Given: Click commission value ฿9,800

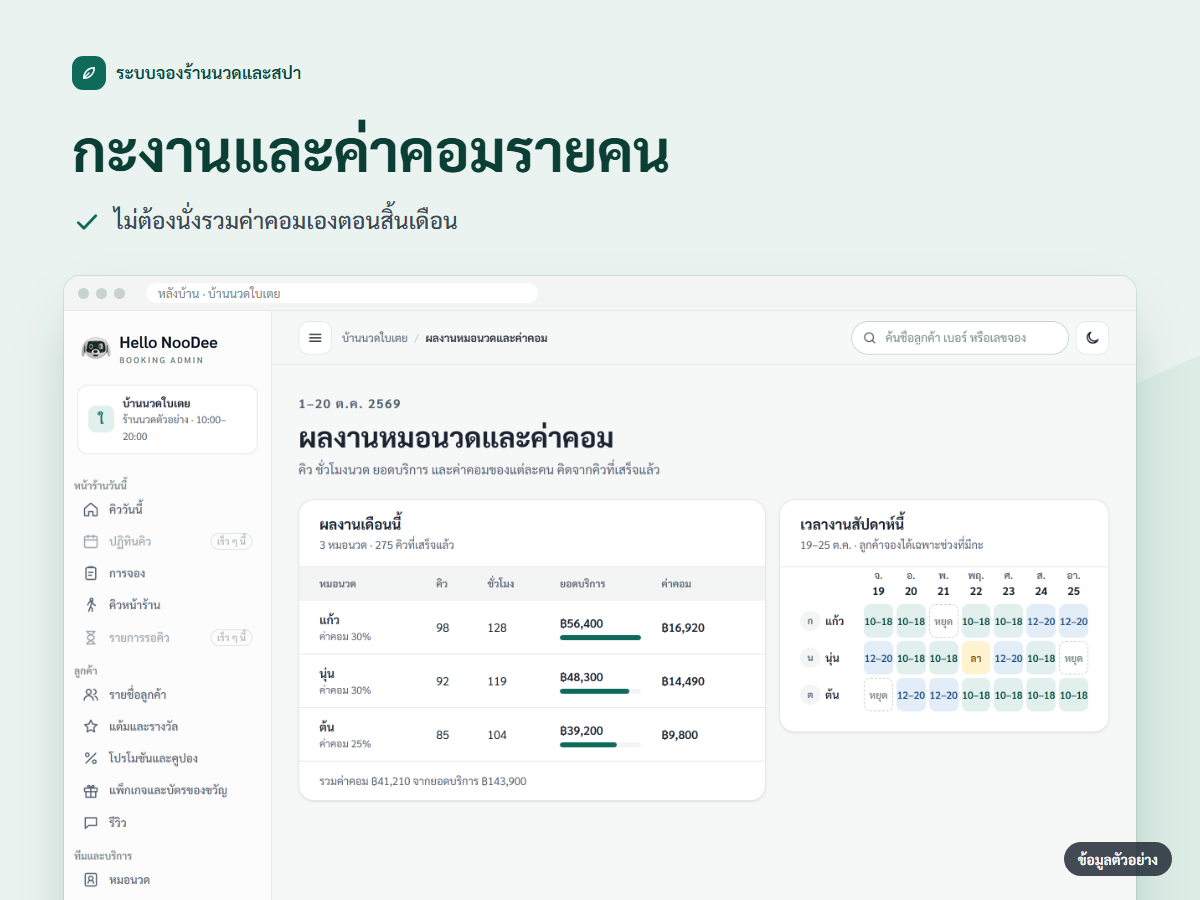Looking at the screenshot, I should [x=679, y=735].
